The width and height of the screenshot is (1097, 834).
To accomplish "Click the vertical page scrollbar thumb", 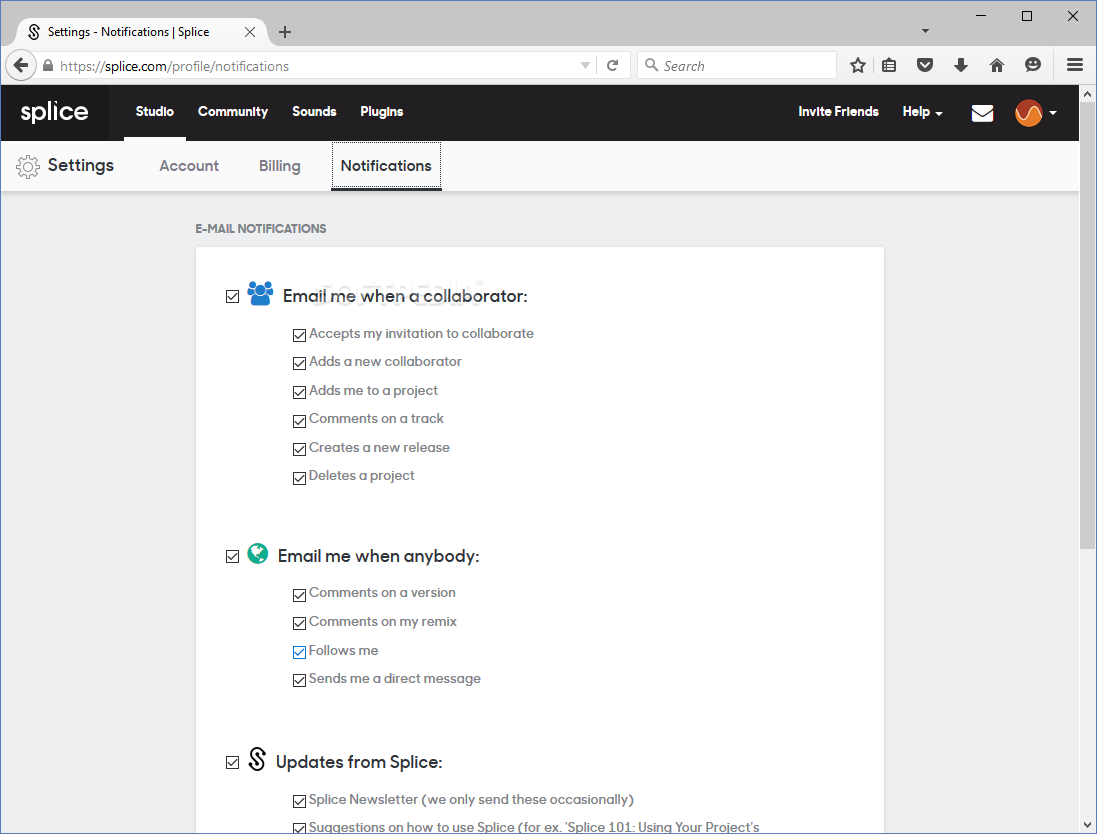I will click(x=1087, y=325).
